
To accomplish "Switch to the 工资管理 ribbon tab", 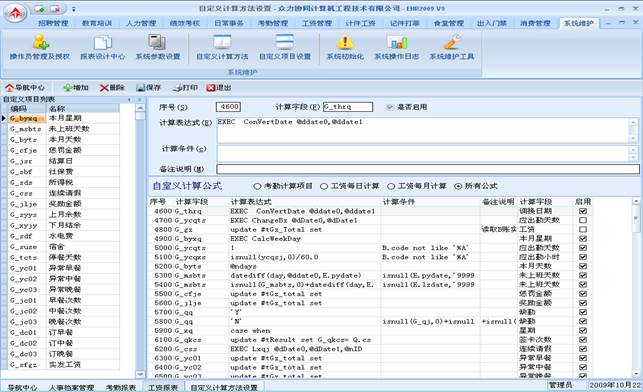I will pos(317,23).
